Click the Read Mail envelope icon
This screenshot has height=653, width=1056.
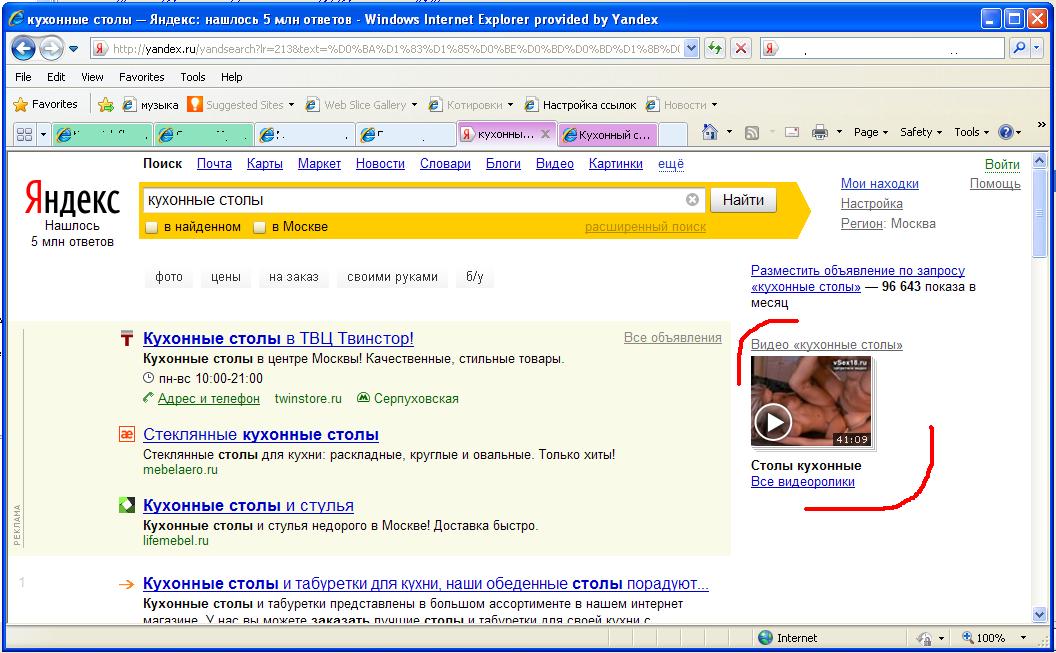click(x=791, y=132)
